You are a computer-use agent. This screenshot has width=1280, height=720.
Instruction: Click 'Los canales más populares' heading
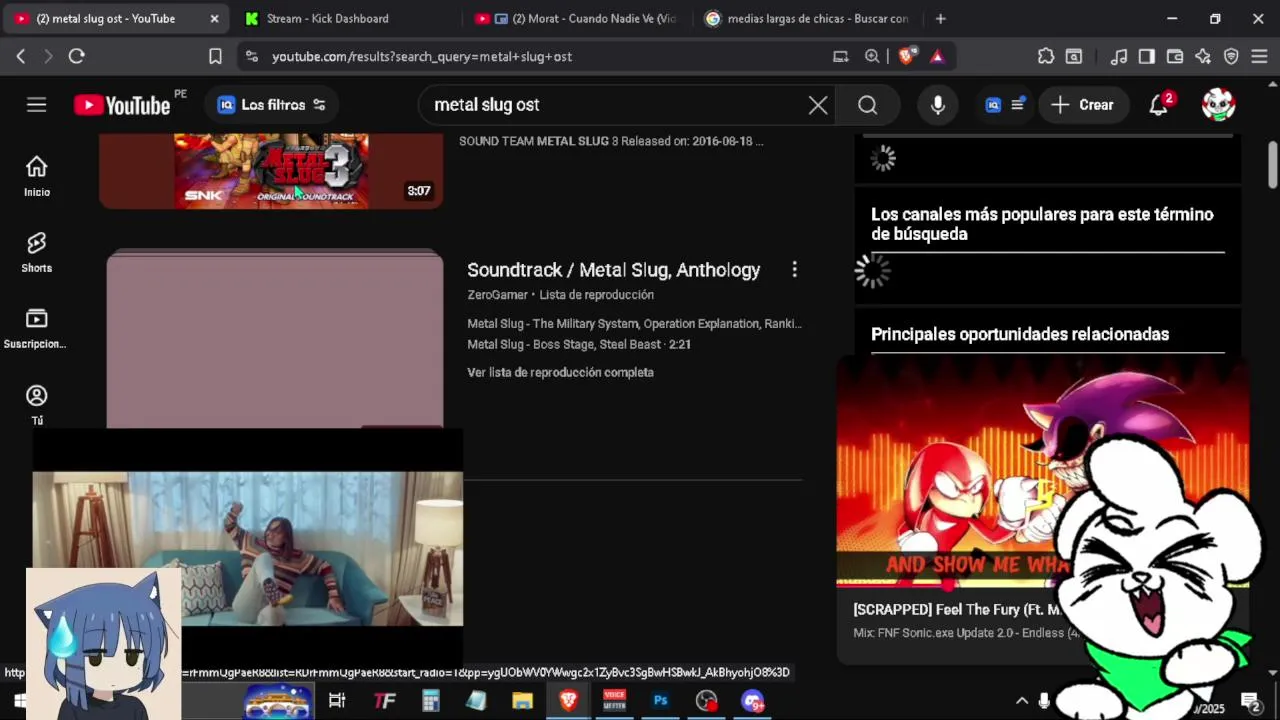coord(1042,224)
